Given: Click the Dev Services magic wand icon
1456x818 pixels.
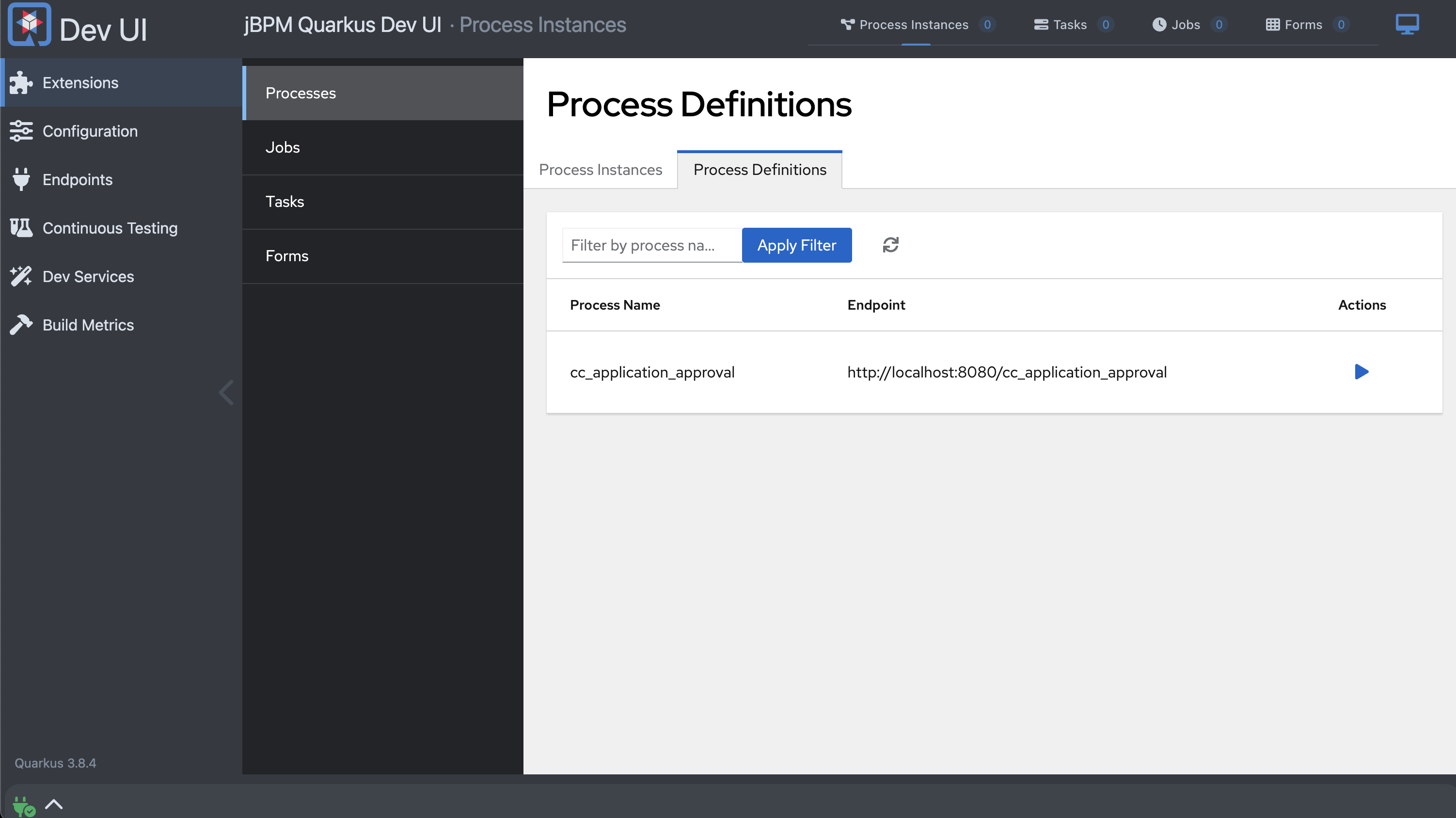Looking at the screenshot, I should click(x=21, y=276).
